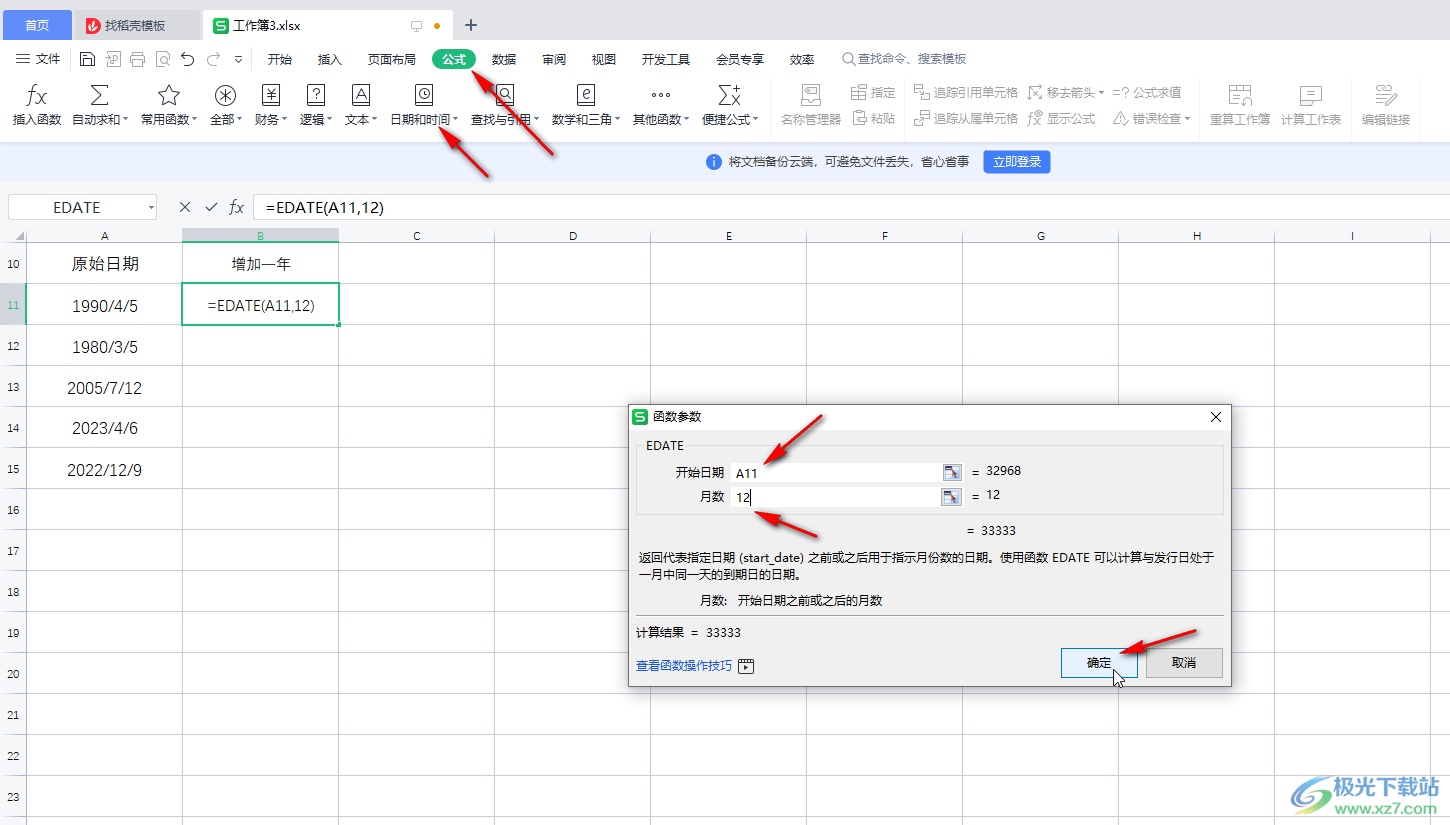This screenshot has width=1450, height=825.
Task: Click the cancel X icon in formula bar
Action: click(x=185, y=207)
